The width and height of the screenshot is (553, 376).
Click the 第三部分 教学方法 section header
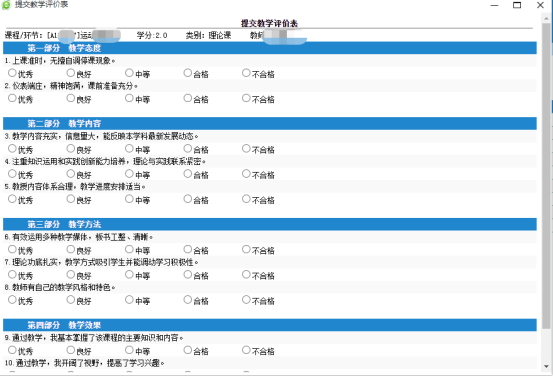coord(270,224)
